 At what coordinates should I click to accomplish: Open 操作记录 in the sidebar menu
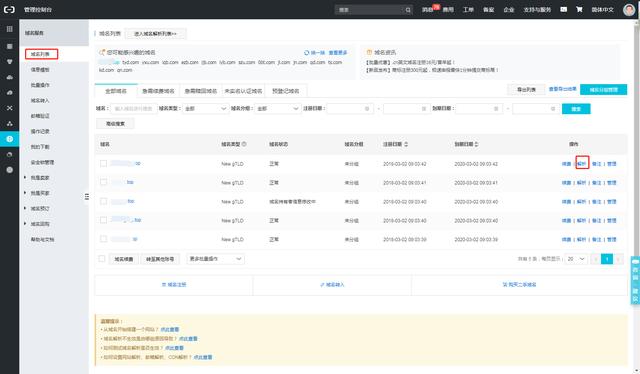pyautogui.click(x=40, y=131)
